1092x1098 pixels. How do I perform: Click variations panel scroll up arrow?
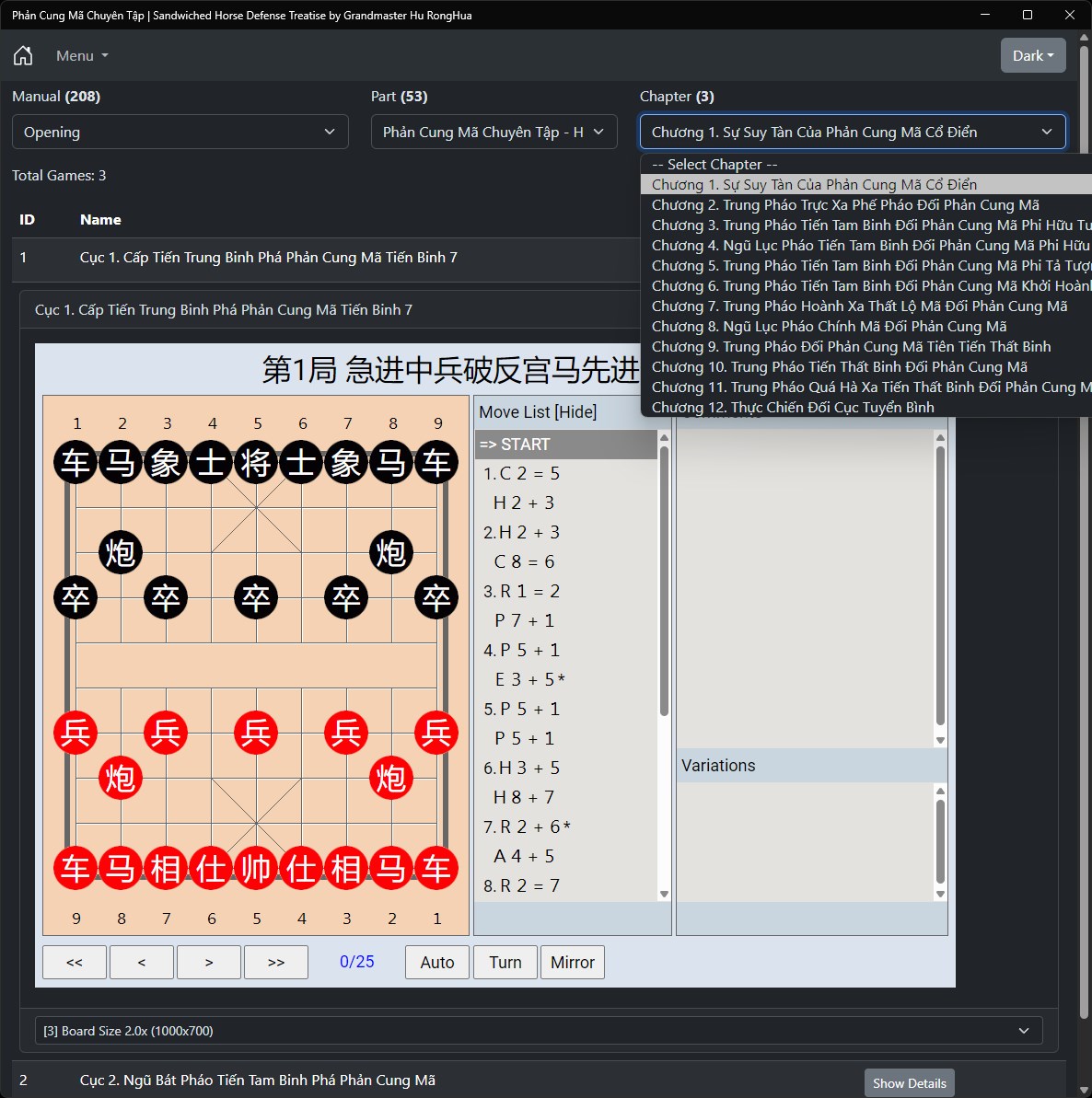pyautogui.click(x=941, y=791)
